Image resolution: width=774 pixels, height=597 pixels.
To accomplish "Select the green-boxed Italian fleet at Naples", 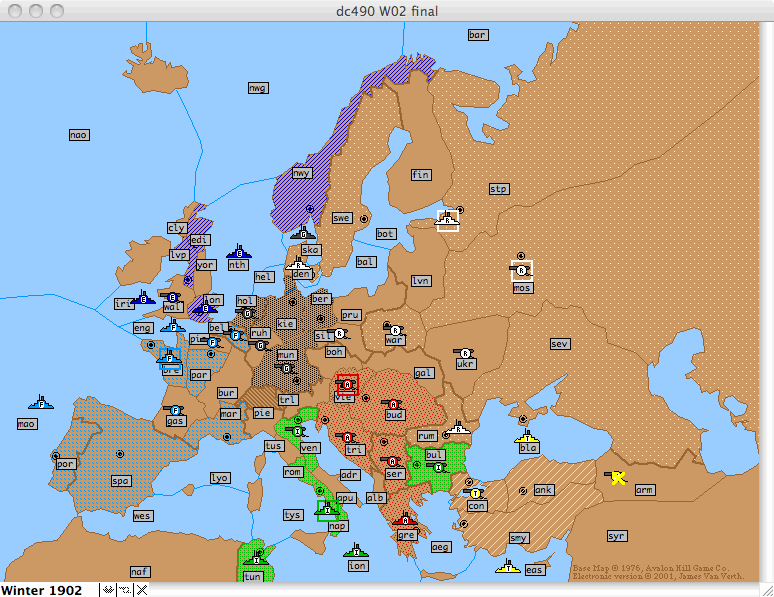I will coord(327,511).
